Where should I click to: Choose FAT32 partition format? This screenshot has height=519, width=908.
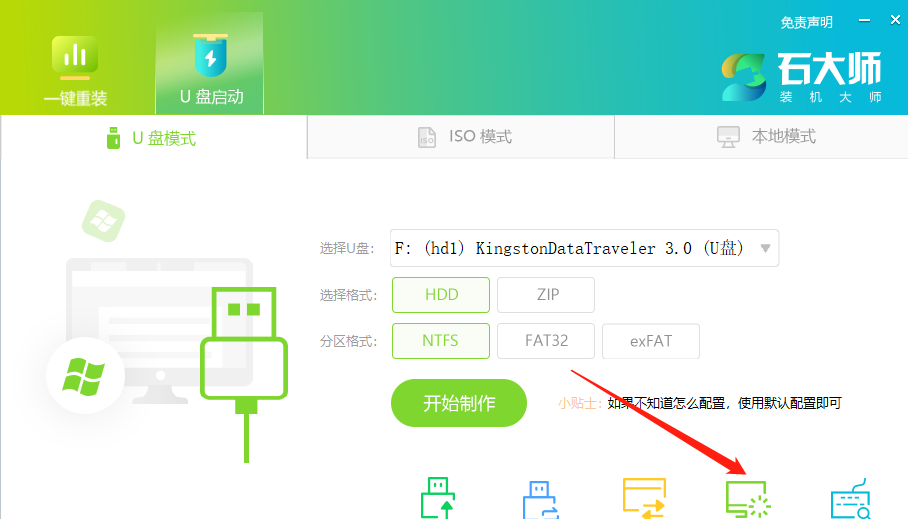pyautogui.click(x=546, y=341)
